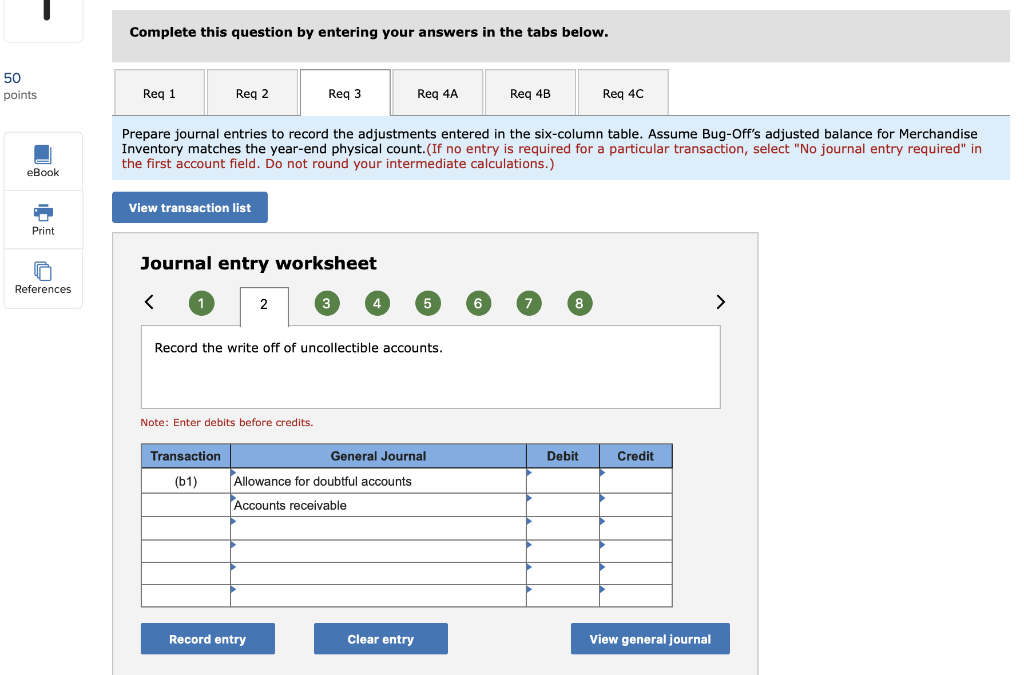Open Allowance for doubtful accounts account dropdown
The width and height of the screenshot is (1024, 675).
pos(378,481)
